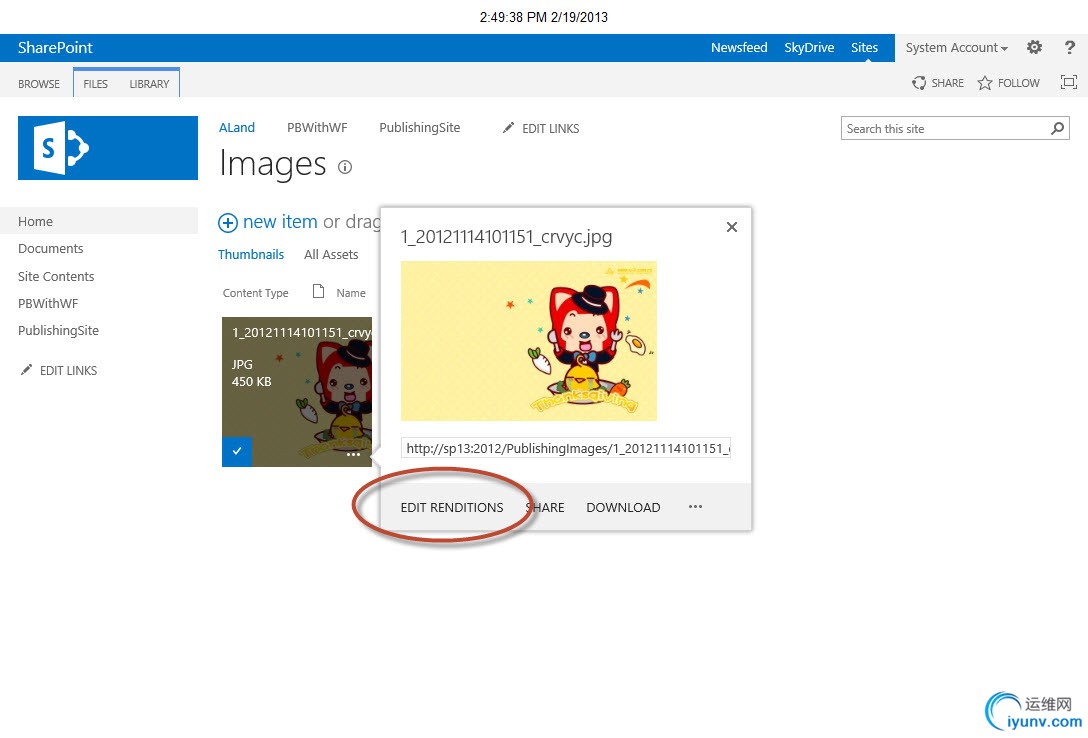Viewport: 1088px width, 738px height.
Task: Click the plus icon for new item
Action: [x=228, y=223]
